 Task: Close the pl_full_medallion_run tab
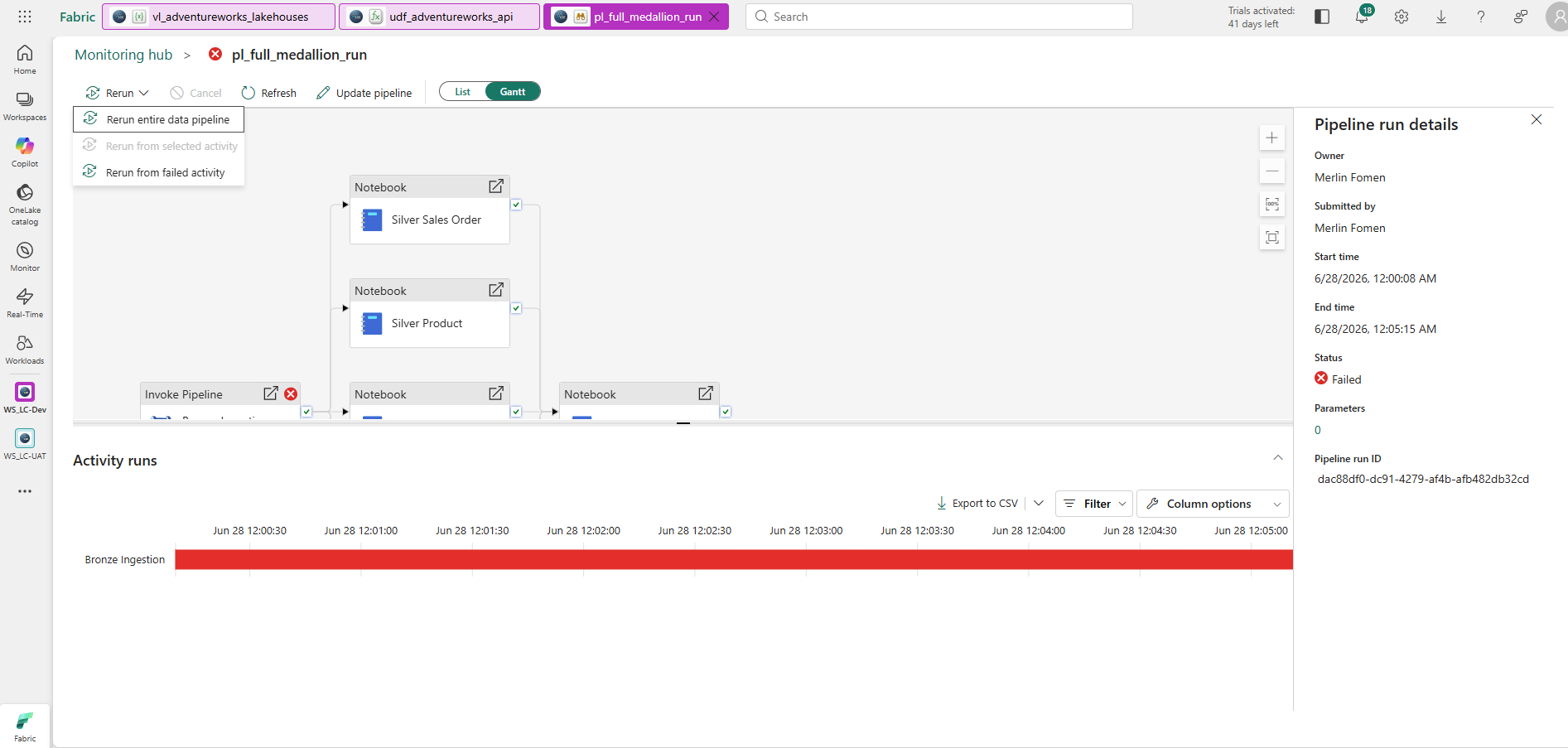click(x=714, y=17)
